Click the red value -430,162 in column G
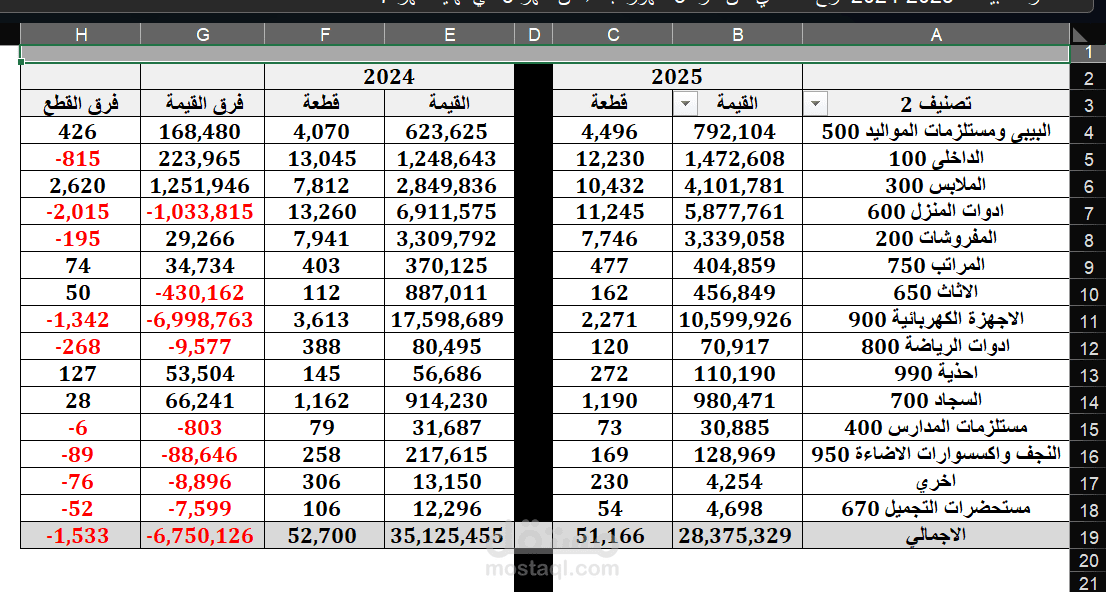 point(200,293)
